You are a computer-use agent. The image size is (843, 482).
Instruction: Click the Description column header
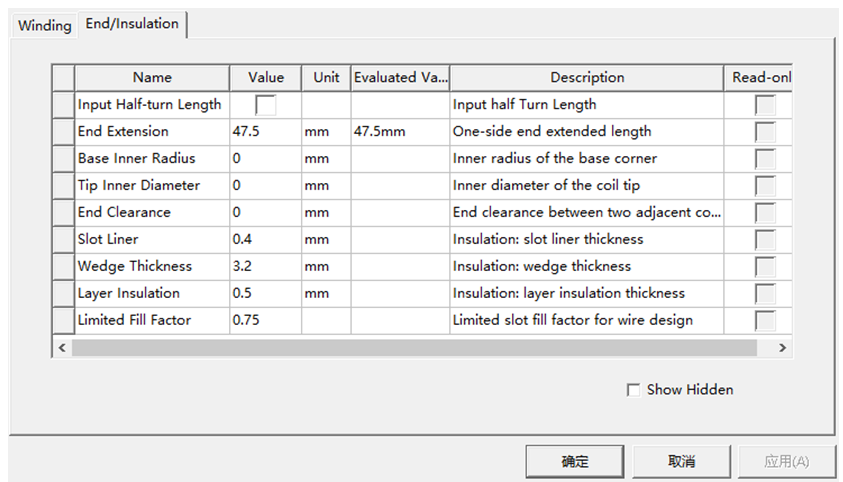coord(587,78)
